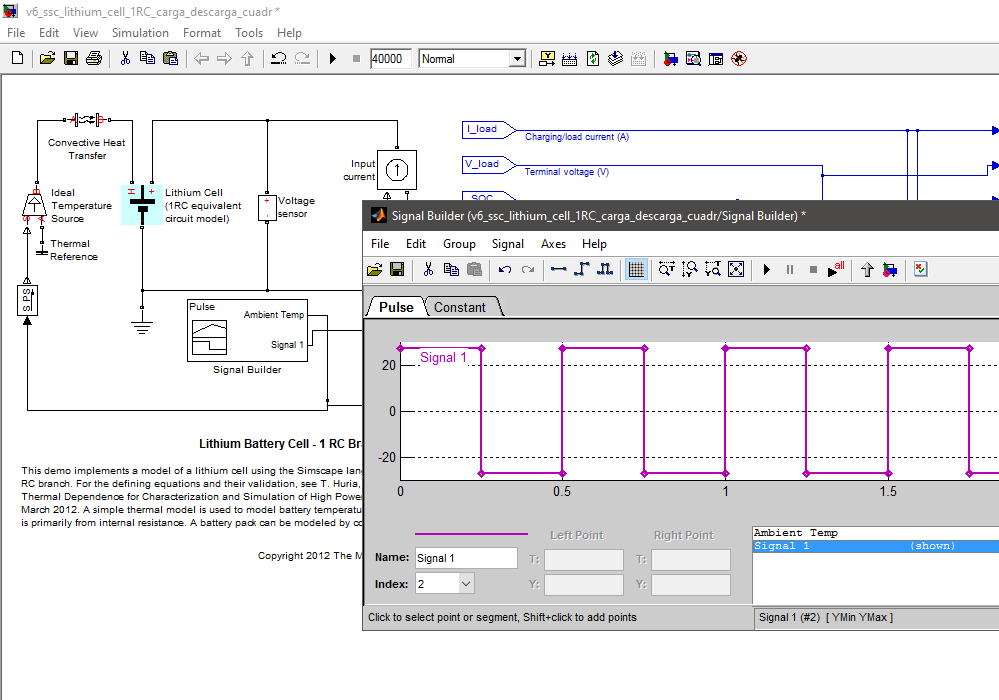
Task: Click the Refresh Model blocks icon
Action: pyautogui.click(x=593, y=59)
